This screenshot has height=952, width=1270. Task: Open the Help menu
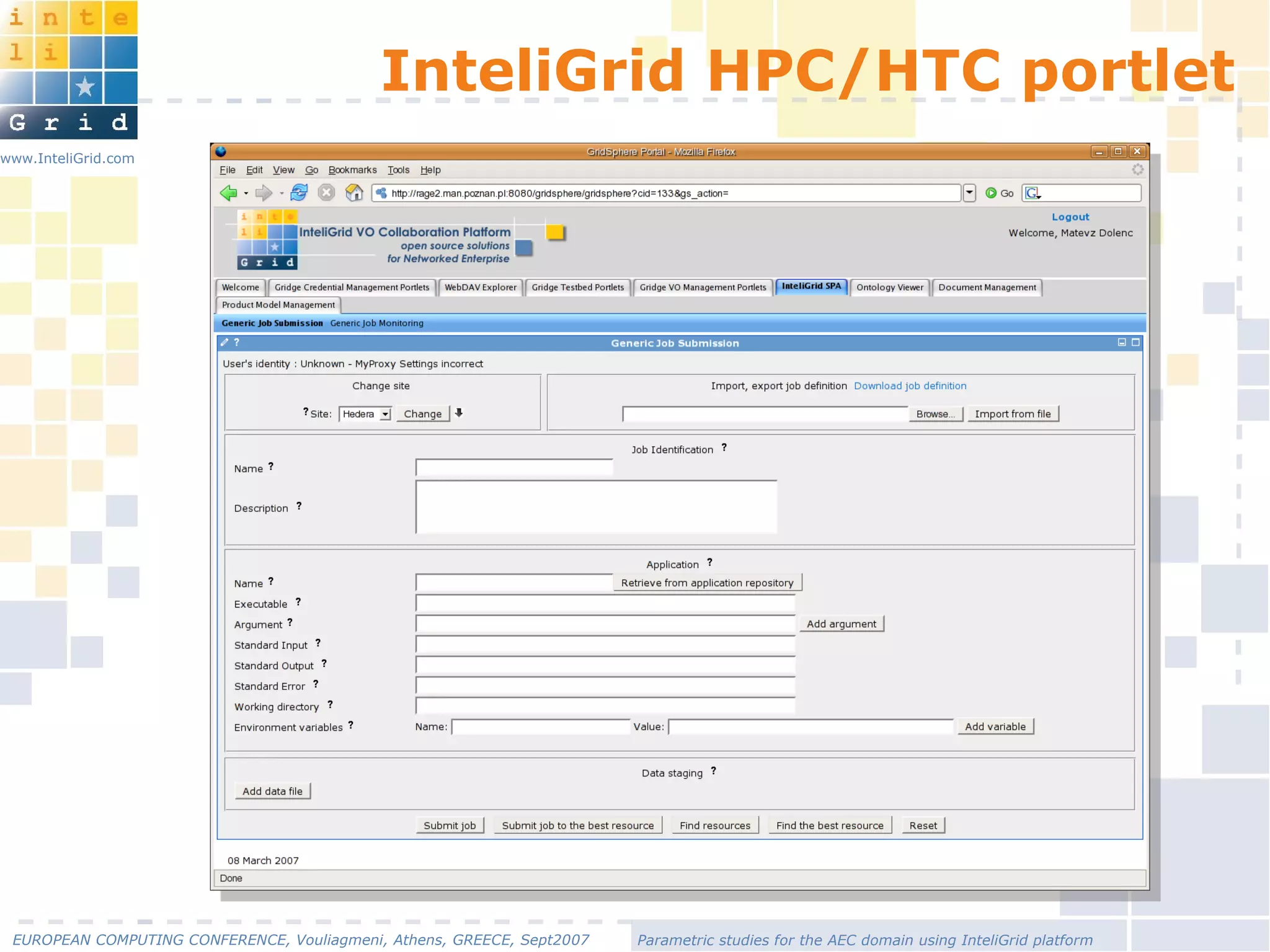point(430,170)
